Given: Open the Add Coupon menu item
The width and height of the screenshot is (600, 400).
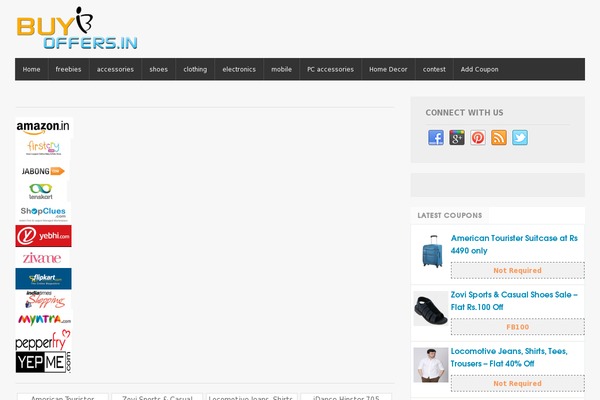Looking at the screenshot, I should pyautogui.click(x=479, y=69).
